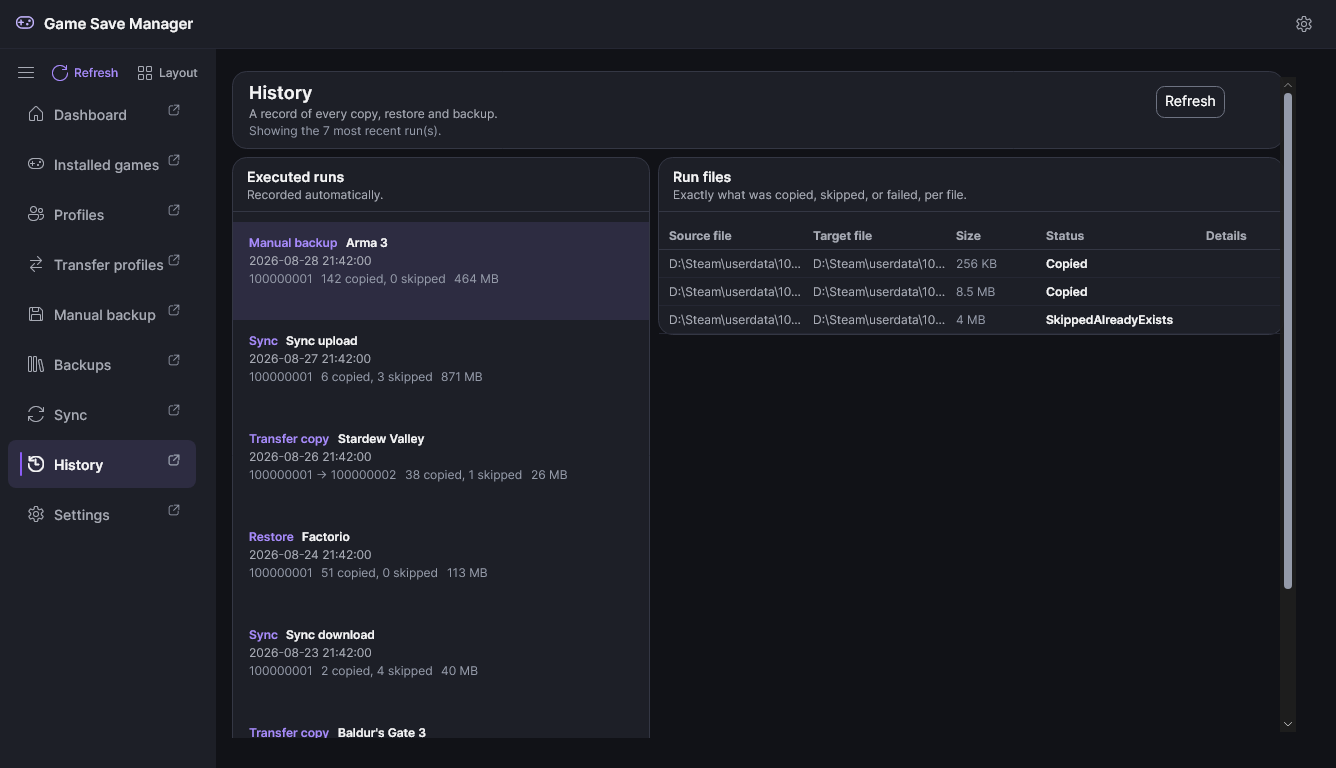
Task: Pop out Backups window icon
Action: click(174, 360)
